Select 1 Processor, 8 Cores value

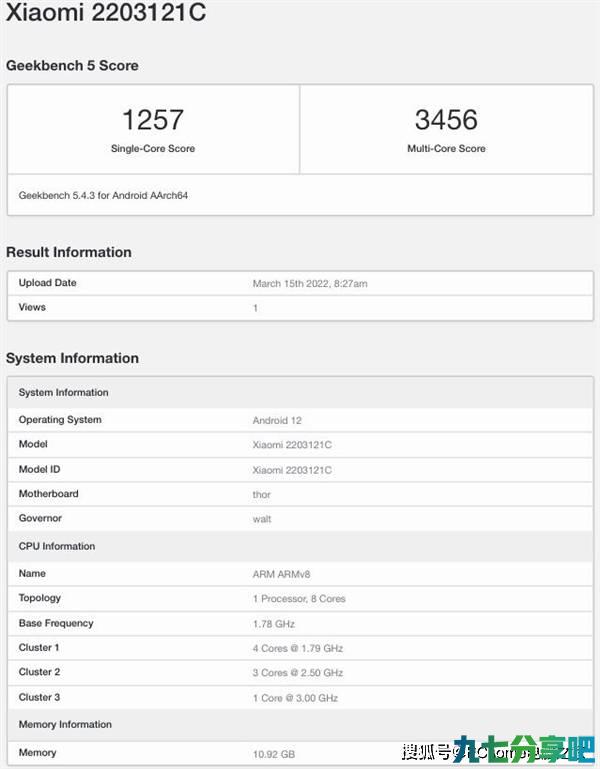click(299, 599)
